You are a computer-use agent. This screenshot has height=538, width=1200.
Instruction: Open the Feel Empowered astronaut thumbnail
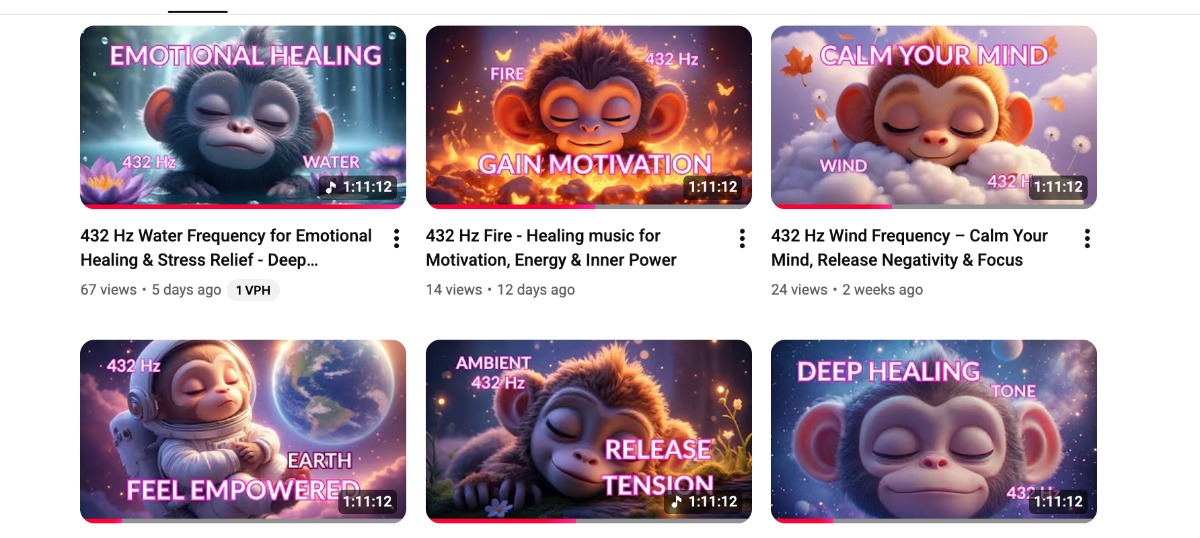[x=243, y=431]
